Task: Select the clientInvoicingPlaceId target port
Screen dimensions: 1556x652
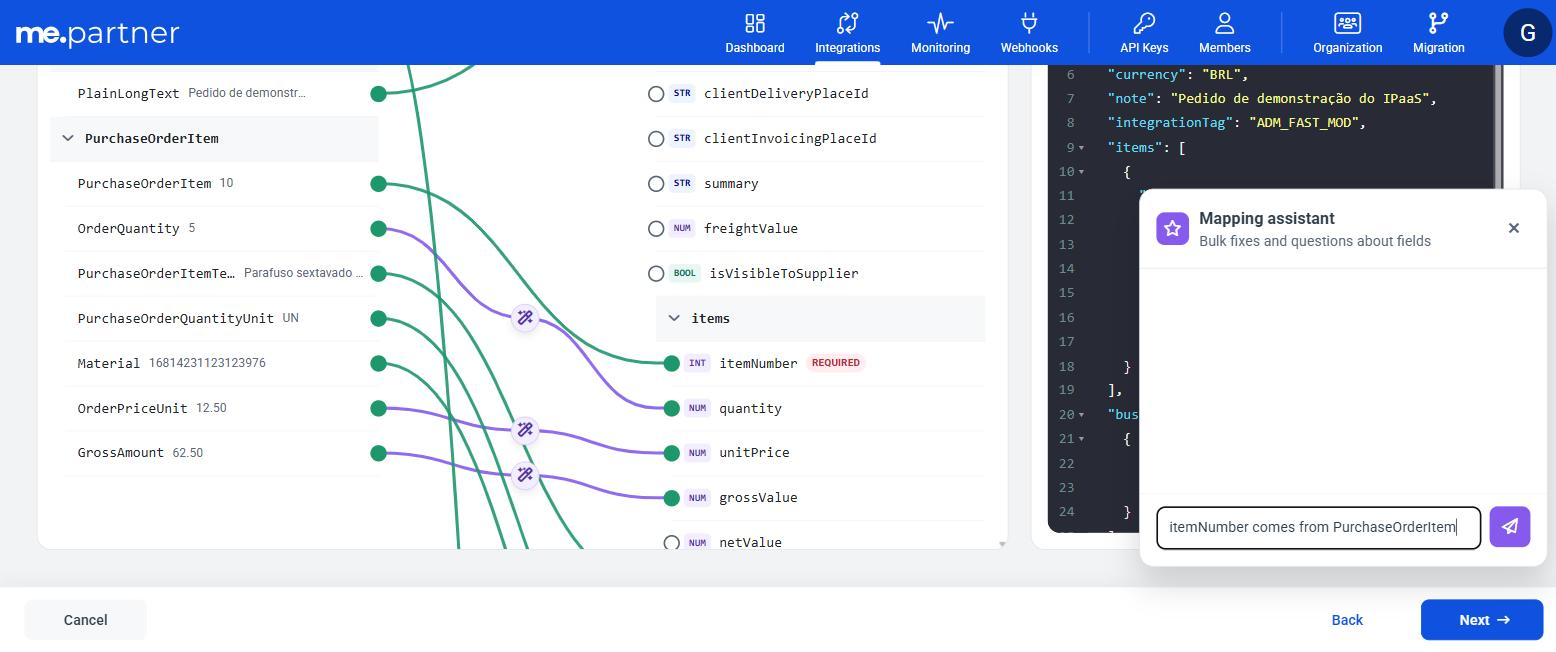Action: [x=656, y=139]
